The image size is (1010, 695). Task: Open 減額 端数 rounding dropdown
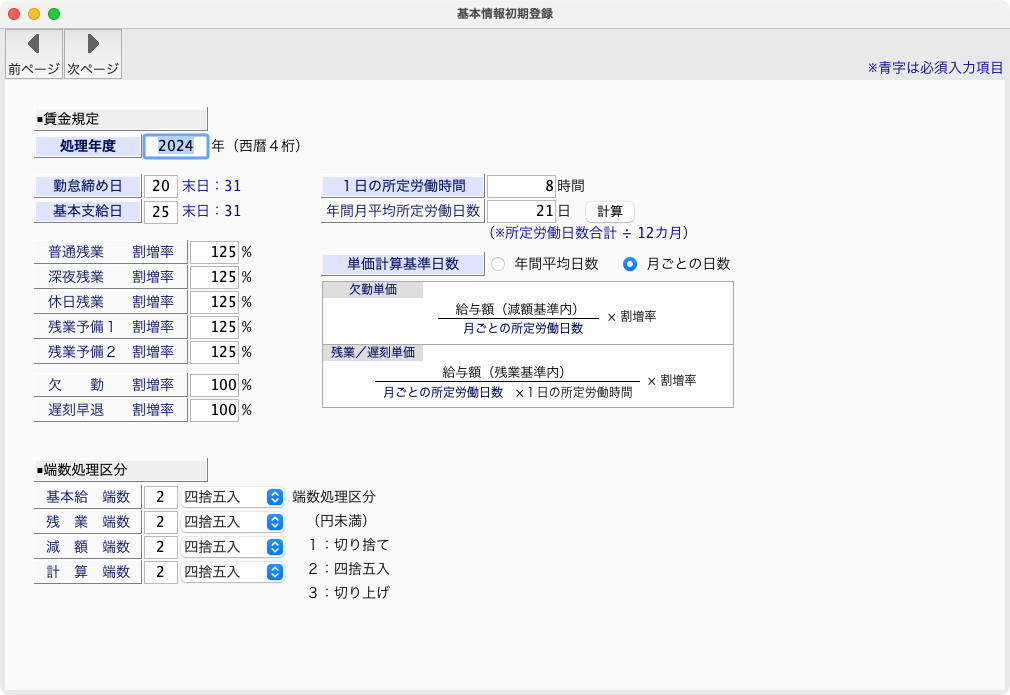point(233,547)
